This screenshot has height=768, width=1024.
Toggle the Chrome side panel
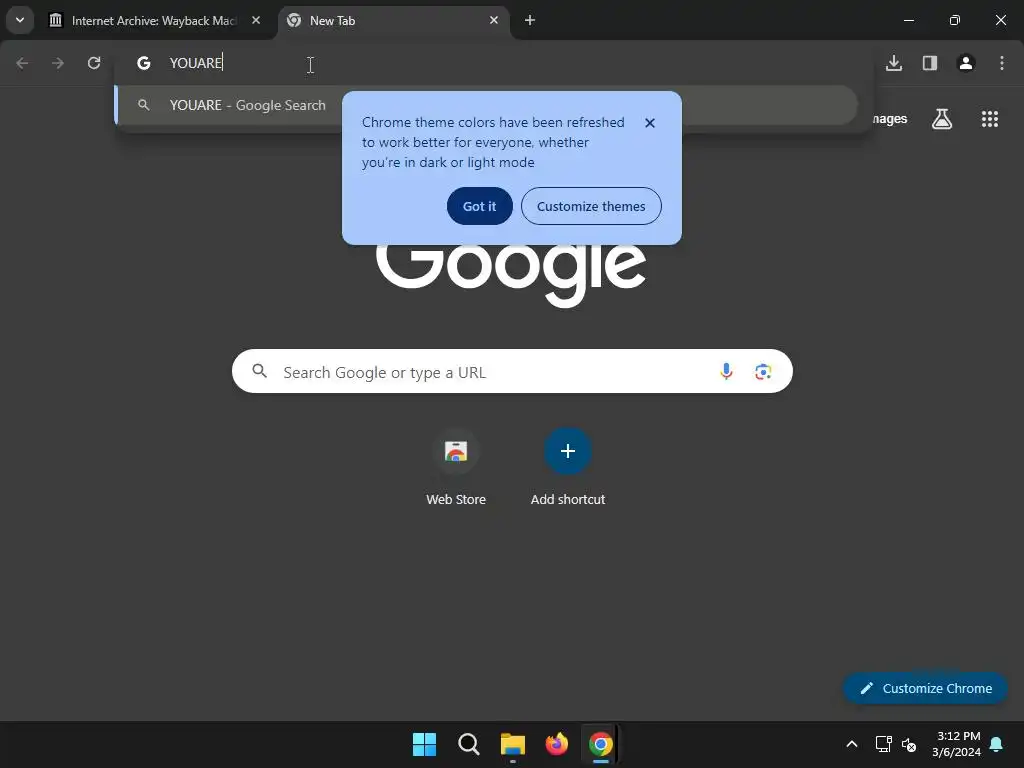click(930, 63)
